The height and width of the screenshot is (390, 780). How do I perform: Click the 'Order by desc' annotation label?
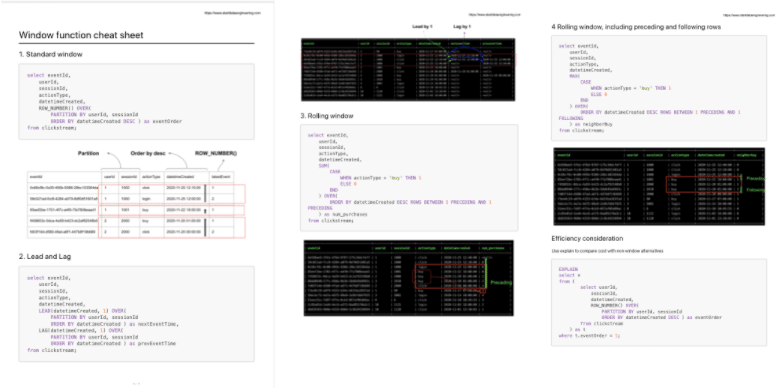(x=148, y=154)
